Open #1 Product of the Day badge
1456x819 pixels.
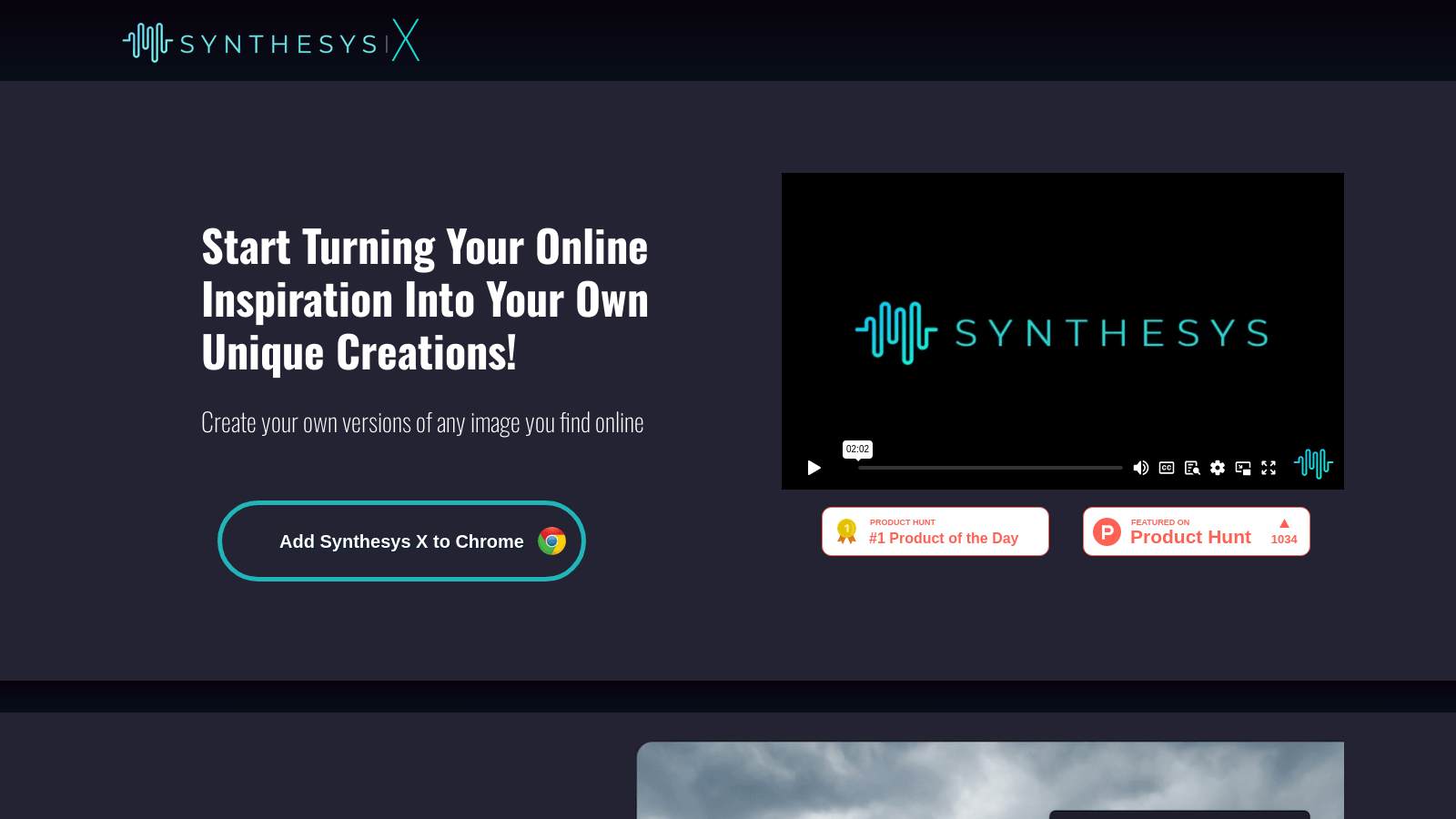pyautogui.click(x=935, y=531)
